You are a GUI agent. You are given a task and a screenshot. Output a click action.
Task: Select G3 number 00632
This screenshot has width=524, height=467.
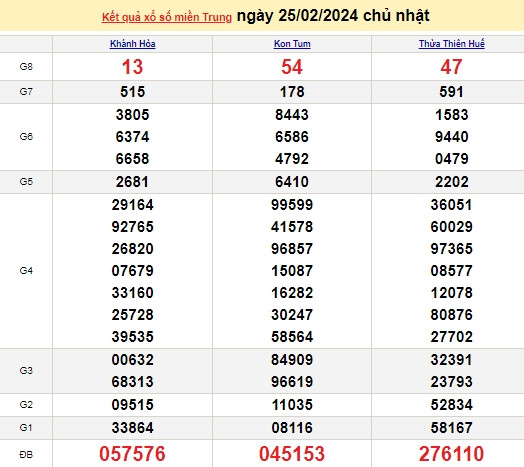tap(133, 360)
